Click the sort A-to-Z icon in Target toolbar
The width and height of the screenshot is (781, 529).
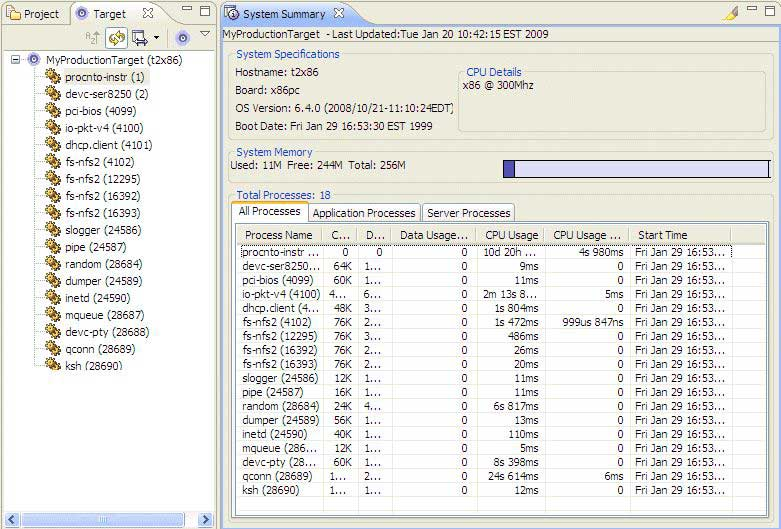[93, 38]
